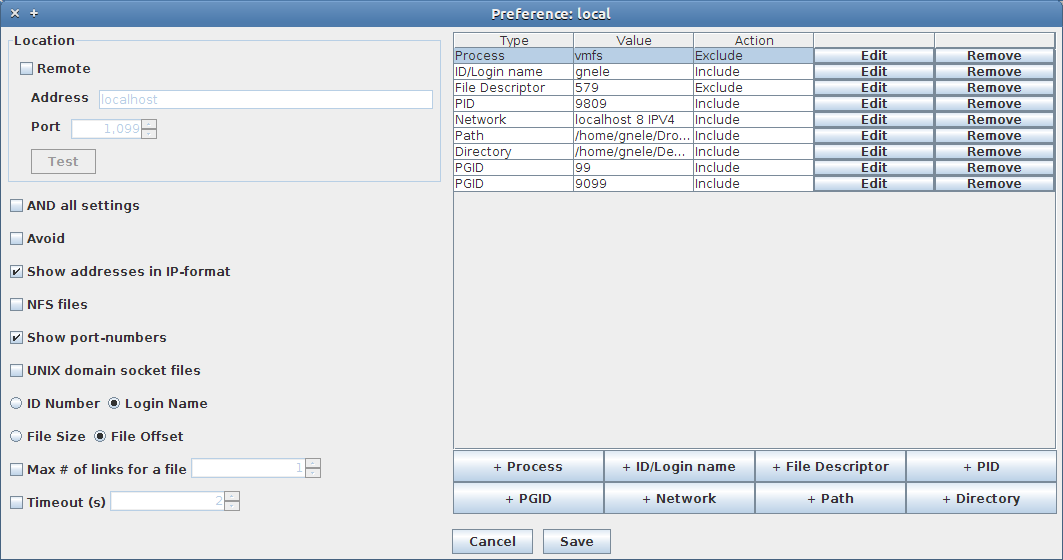The image size is (1063, 560).
Task: Decrease the Port value with down arrow
Action: (x=149, y=134)
